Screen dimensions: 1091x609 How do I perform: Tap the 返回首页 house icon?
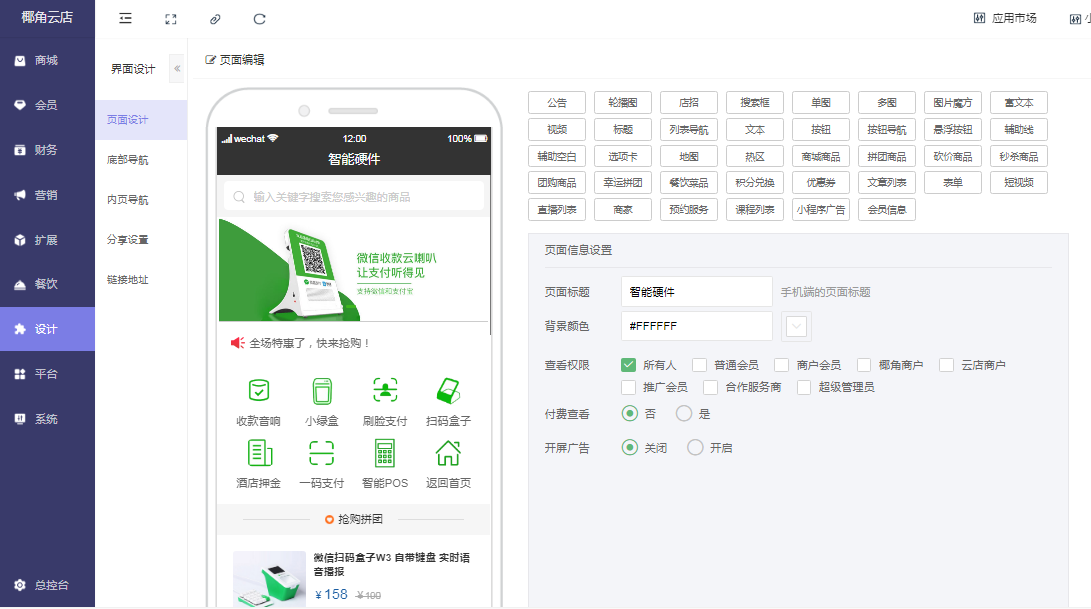(x=448, y=453)
